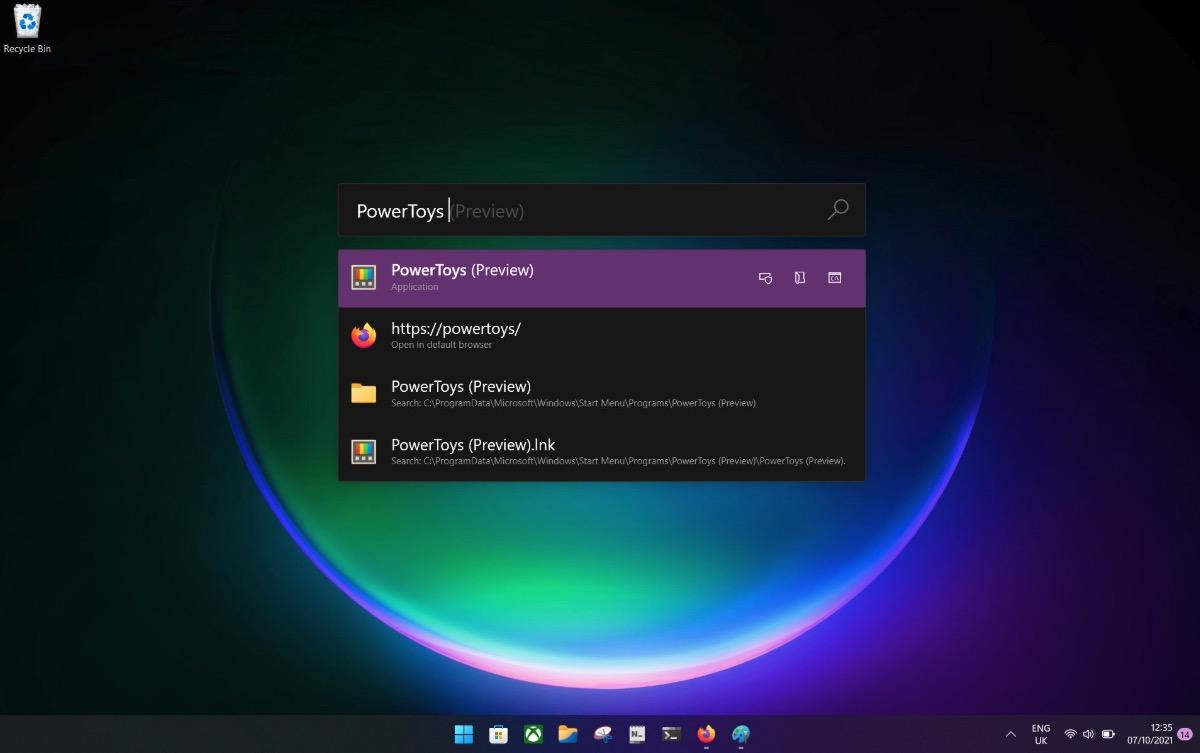Click the ENG UK language indicator
The width and height of the screenshot is (1200, 753).
click(x=1041, y=734)
